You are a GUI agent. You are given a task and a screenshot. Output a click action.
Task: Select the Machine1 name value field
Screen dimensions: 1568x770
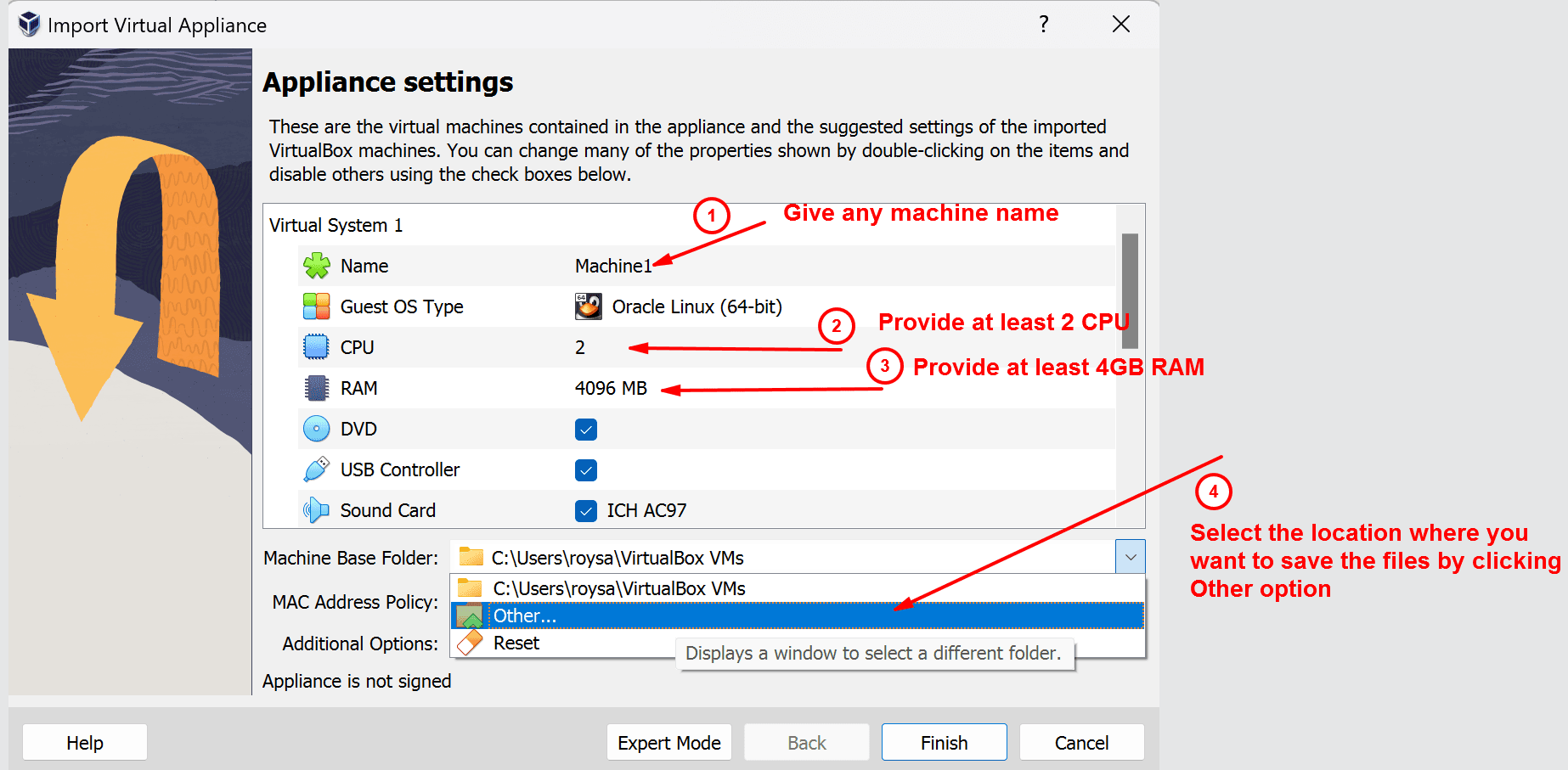click(612, 266)
